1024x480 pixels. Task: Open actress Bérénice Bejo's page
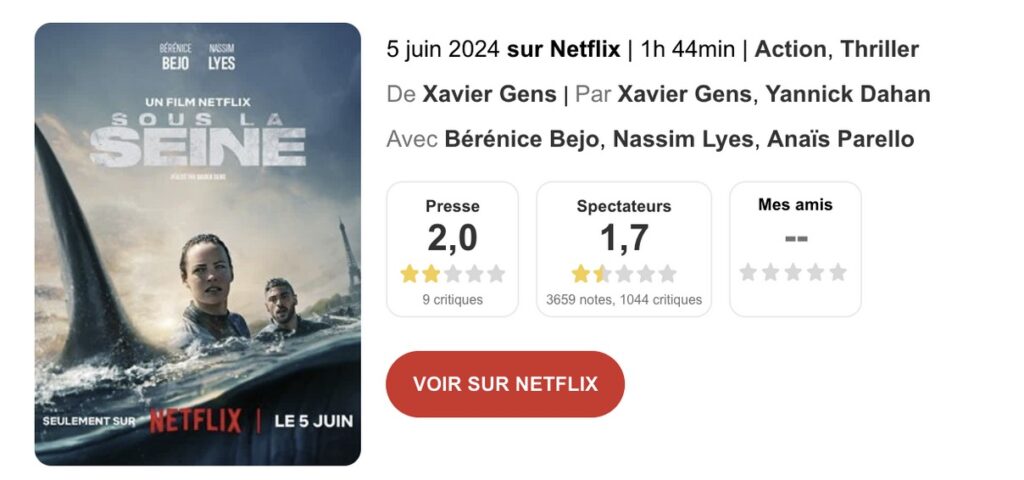click(522, 139)
